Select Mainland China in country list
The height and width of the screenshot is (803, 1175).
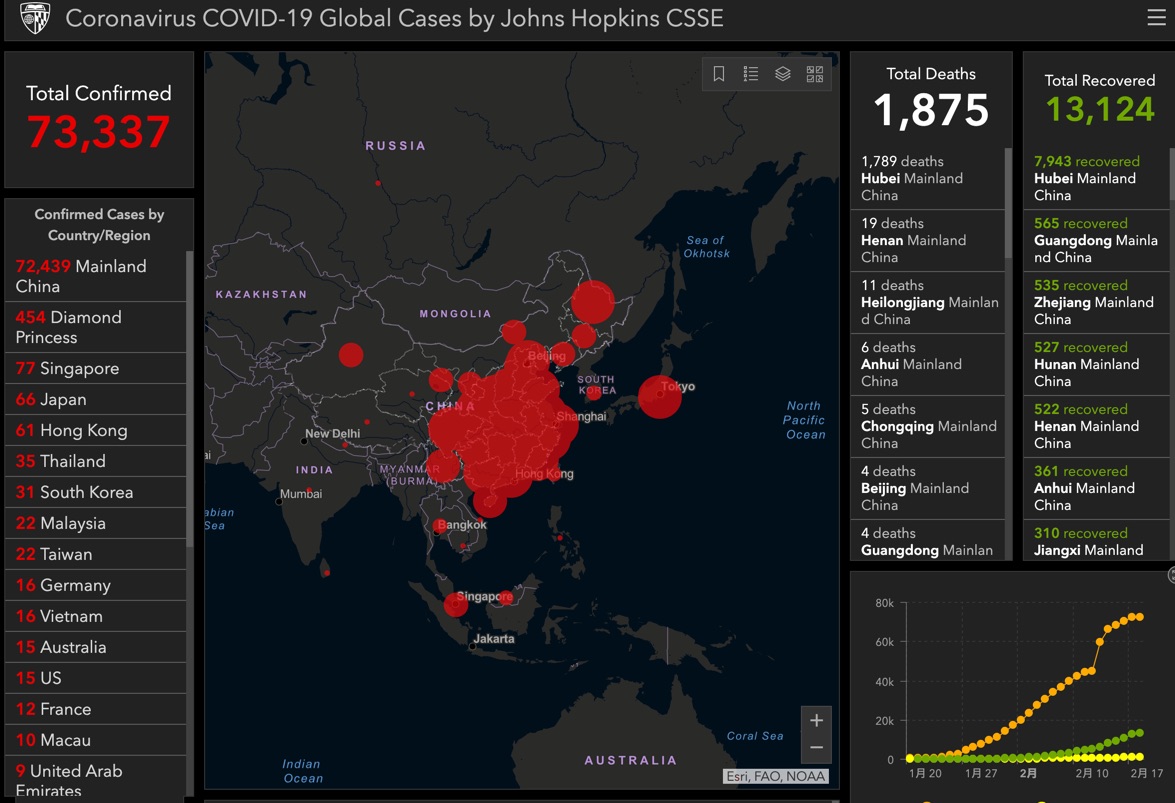95,276
